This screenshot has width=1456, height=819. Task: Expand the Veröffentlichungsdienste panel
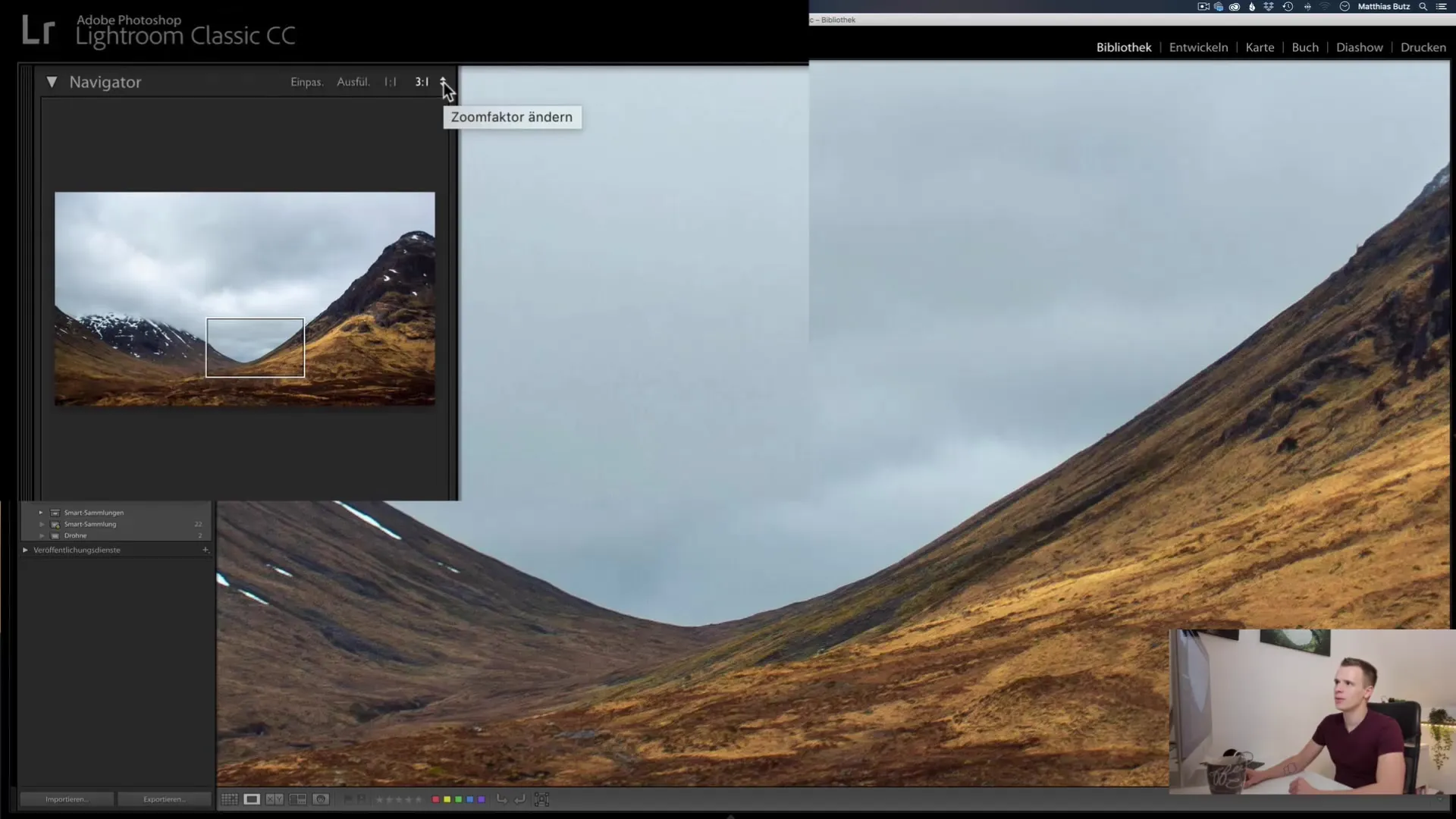[x=25, y=550]
